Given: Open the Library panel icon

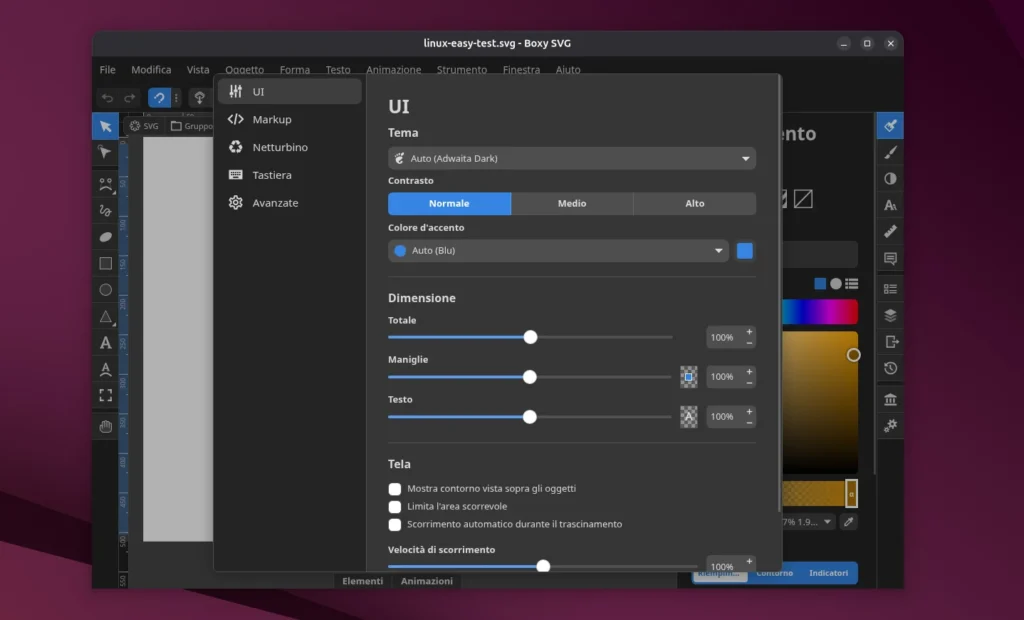Looking at the screenshot, I should point(890,400).
